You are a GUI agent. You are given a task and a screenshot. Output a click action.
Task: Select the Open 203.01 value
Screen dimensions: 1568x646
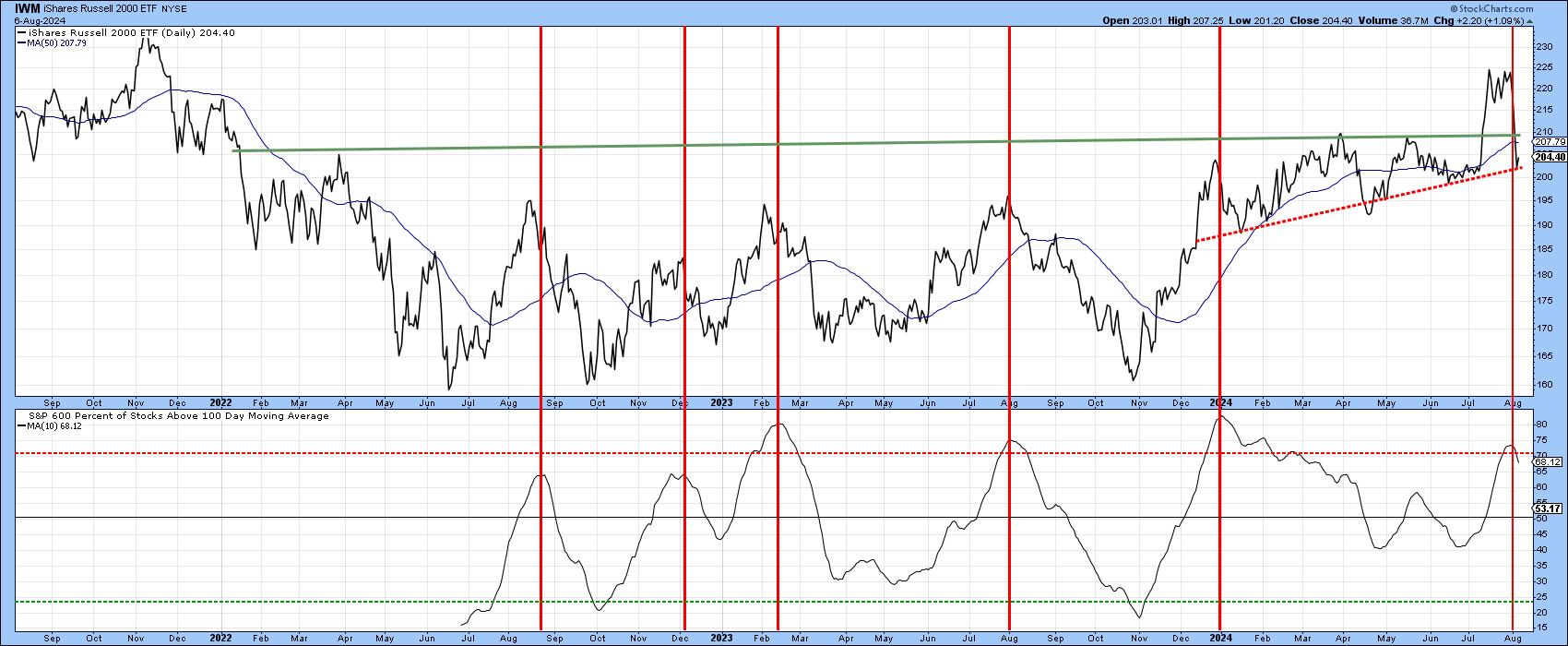(x=1134, y=19)
